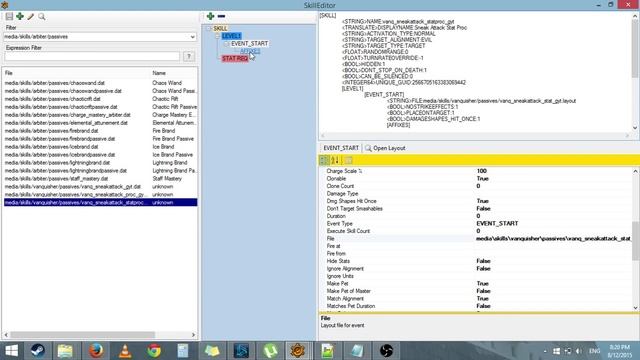Click the horizontal scrollbar under the file list
The image size is (640, 360).
coord(82,335)
